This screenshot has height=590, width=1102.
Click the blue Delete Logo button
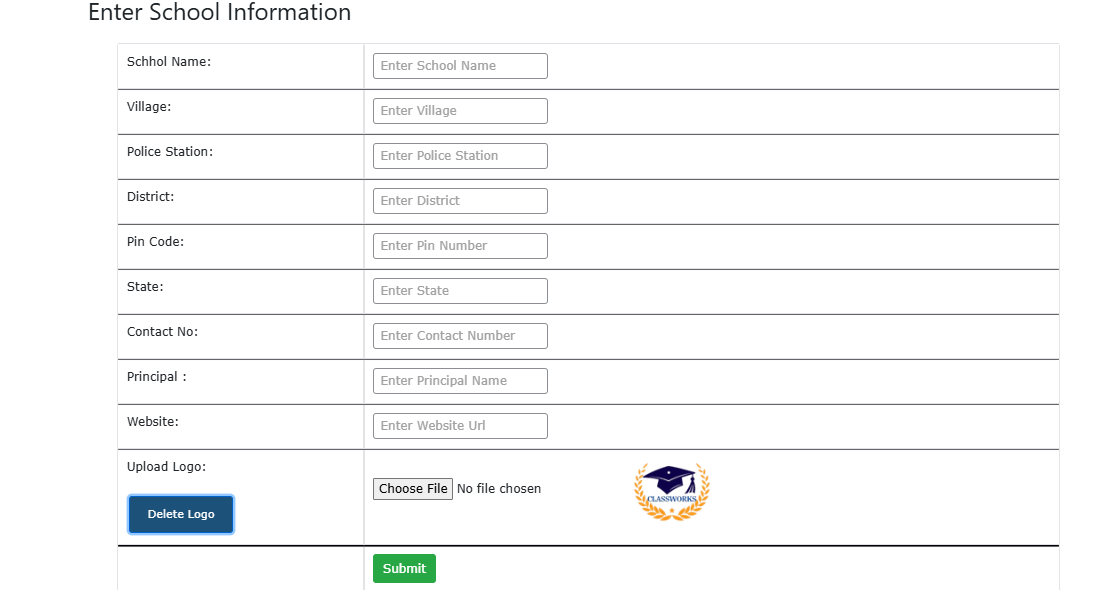point(181,514)
